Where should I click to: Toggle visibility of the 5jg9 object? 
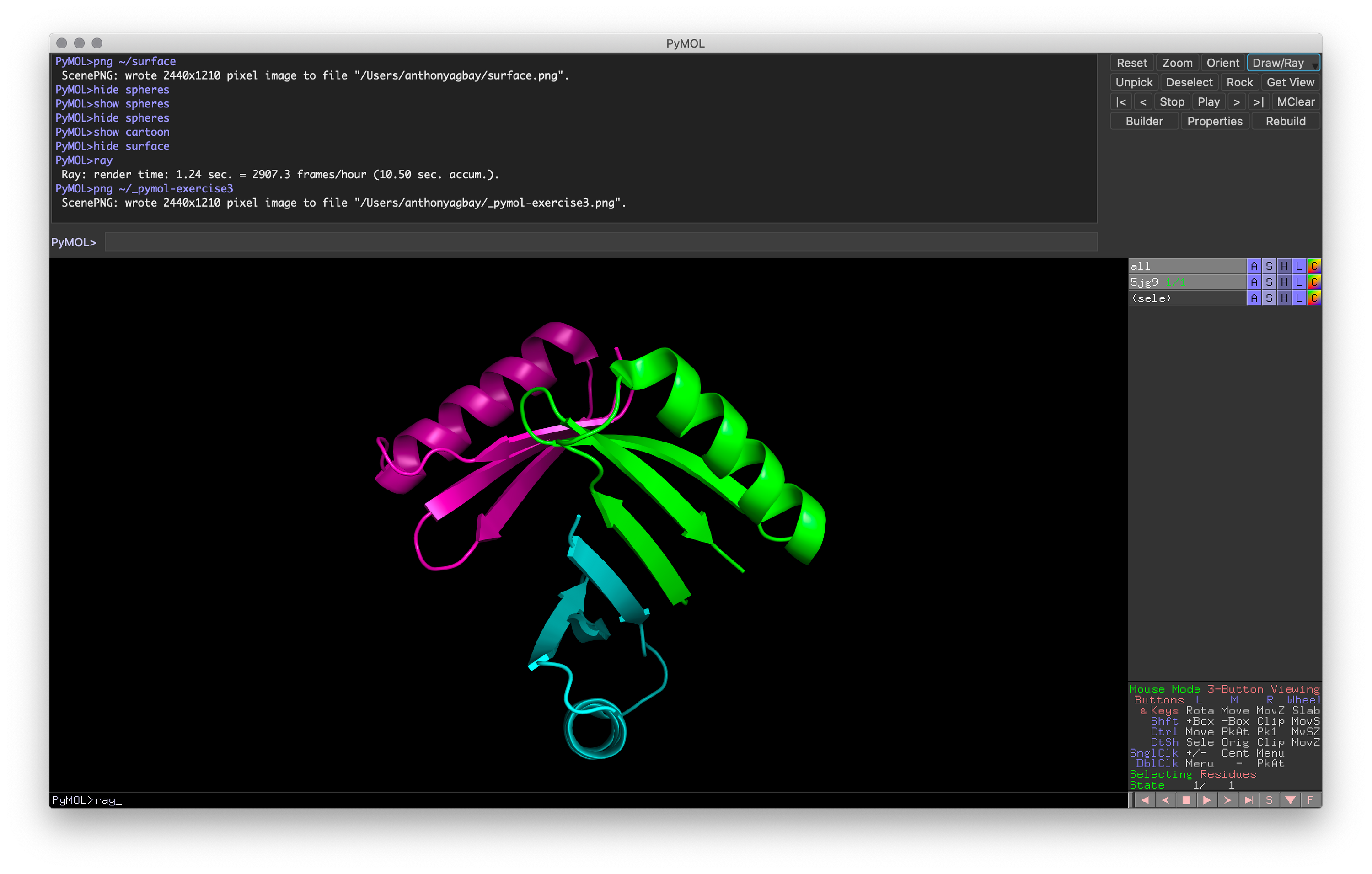(1187, 282)
